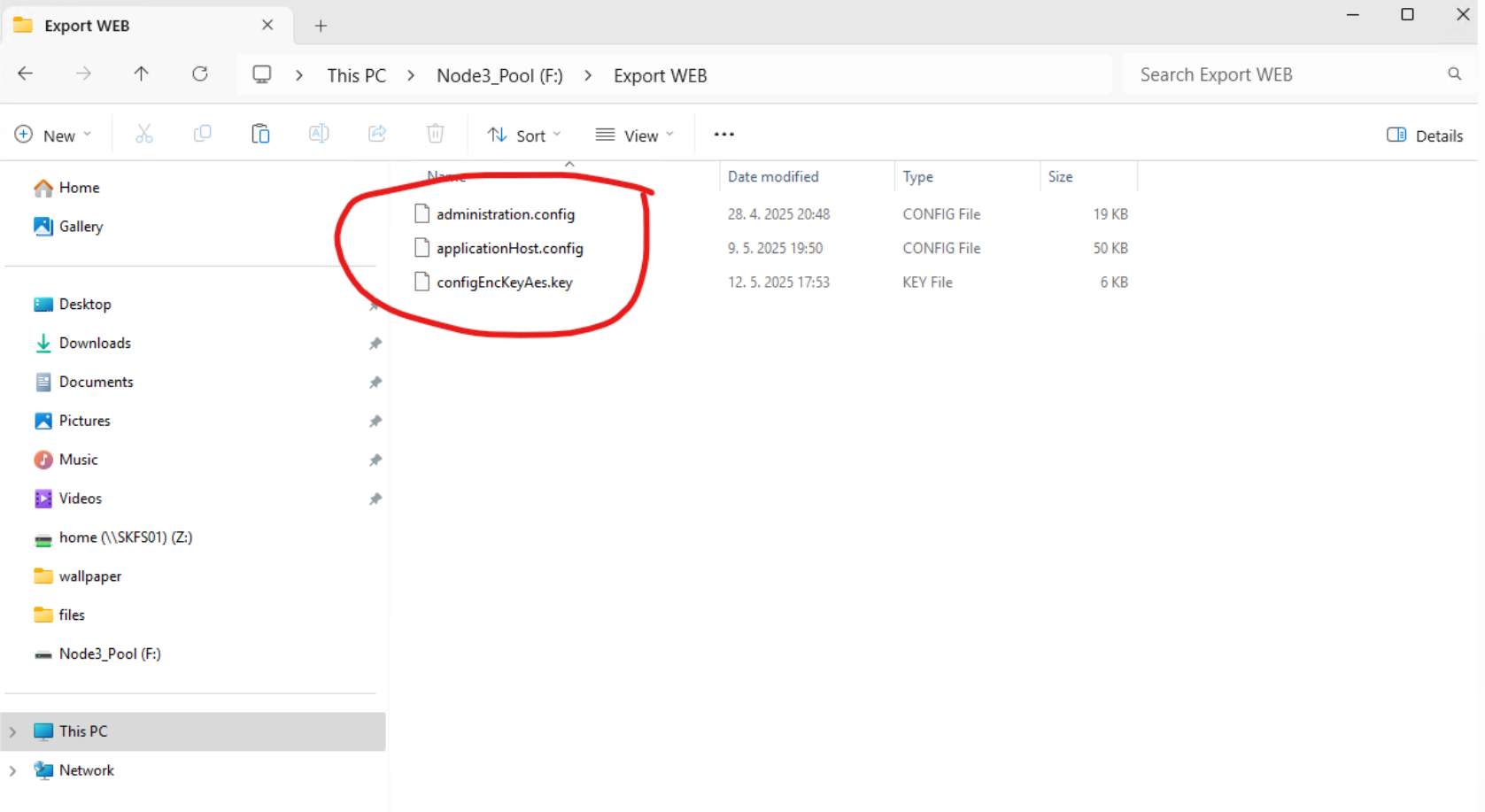Click the search magnifier icon
Viewport: 1485px width, 812px height.
click(1454, 74)
